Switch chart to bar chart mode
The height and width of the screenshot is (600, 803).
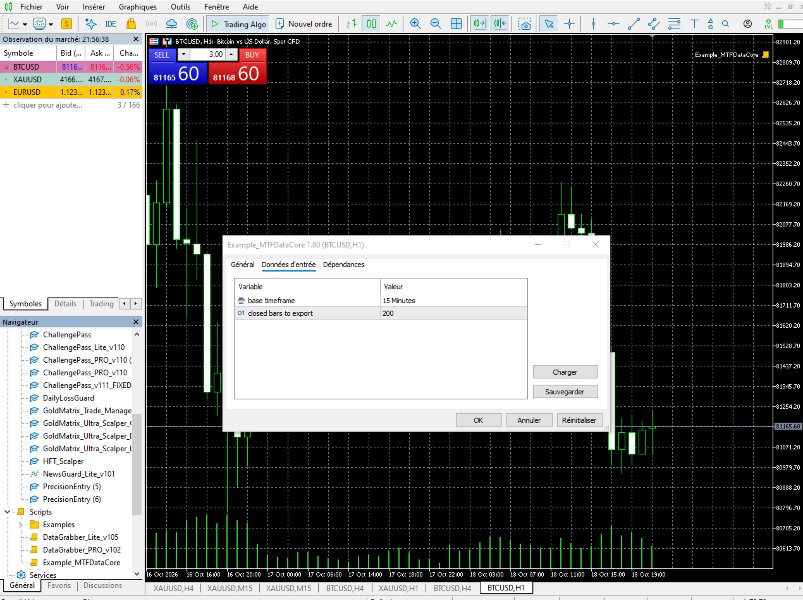[x=351, y=24]
